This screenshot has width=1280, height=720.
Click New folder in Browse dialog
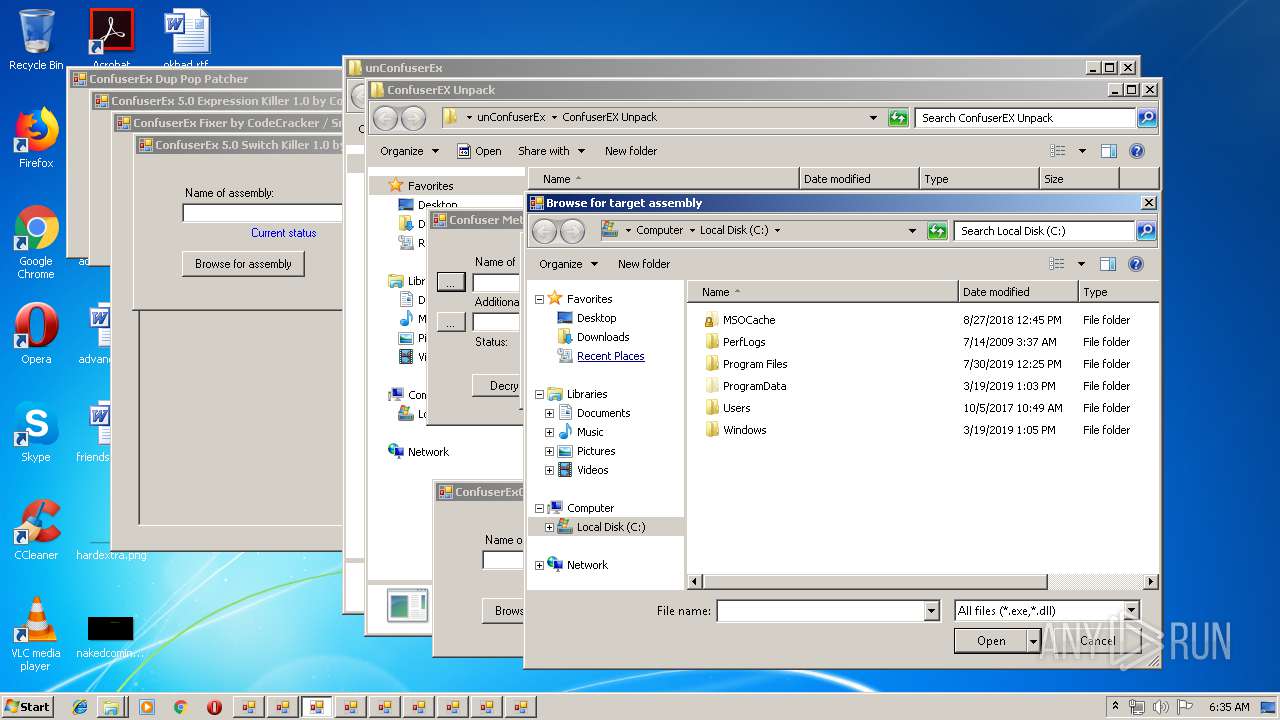pos(644,264)
